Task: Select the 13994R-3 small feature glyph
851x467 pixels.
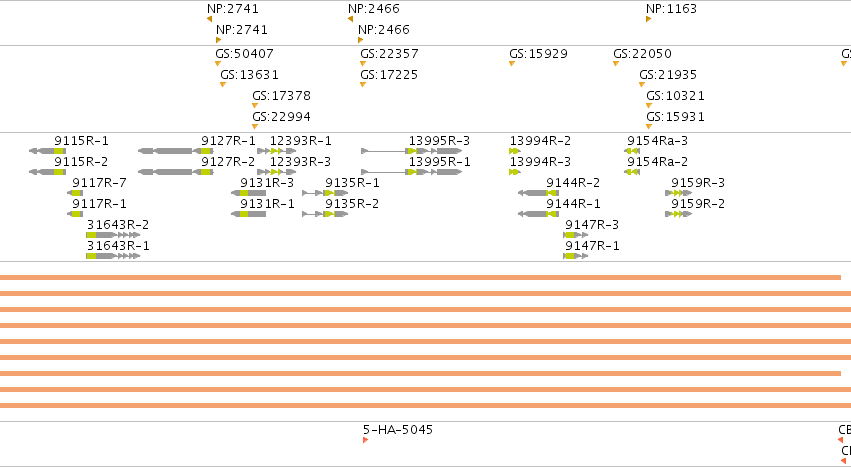Action: click(x=515, y=172)
